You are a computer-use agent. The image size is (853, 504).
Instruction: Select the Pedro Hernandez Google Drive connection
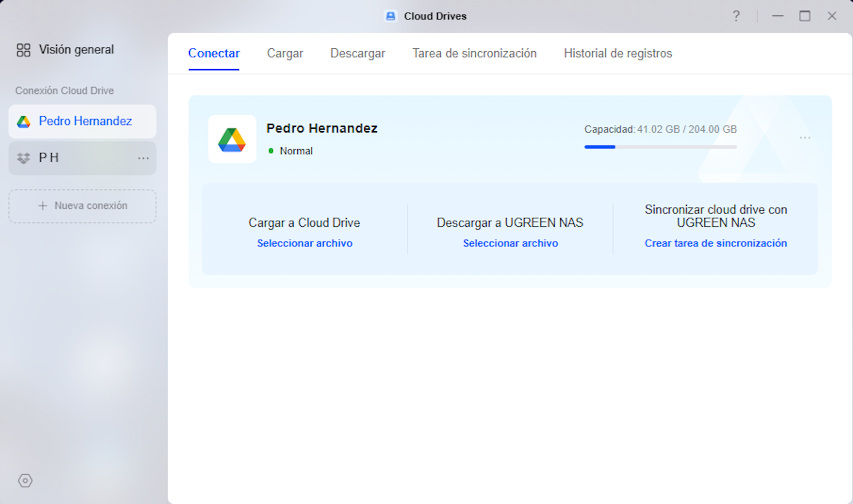click(82, 121)
